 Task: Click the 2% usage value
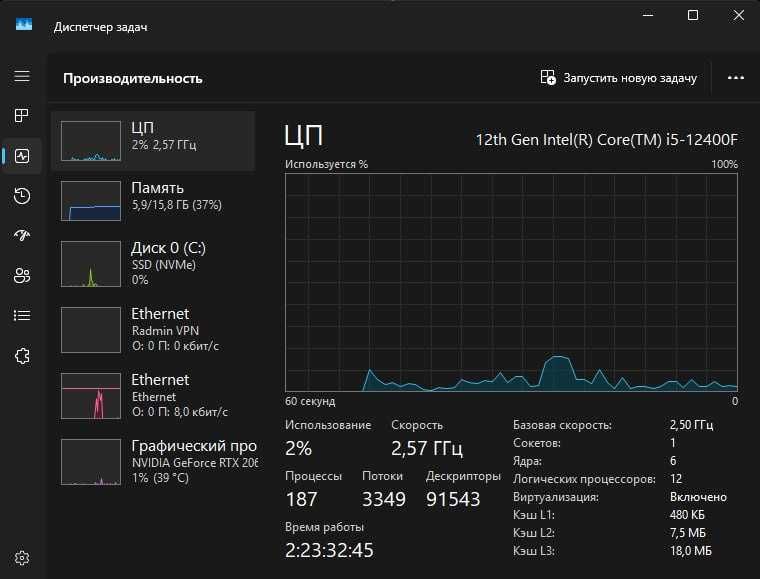click(299, 448)
